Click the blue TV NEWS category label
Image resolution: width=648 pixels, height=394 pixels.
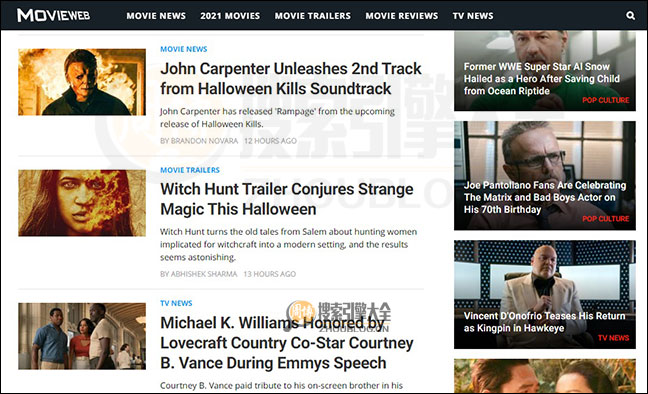tap(176, 303)
